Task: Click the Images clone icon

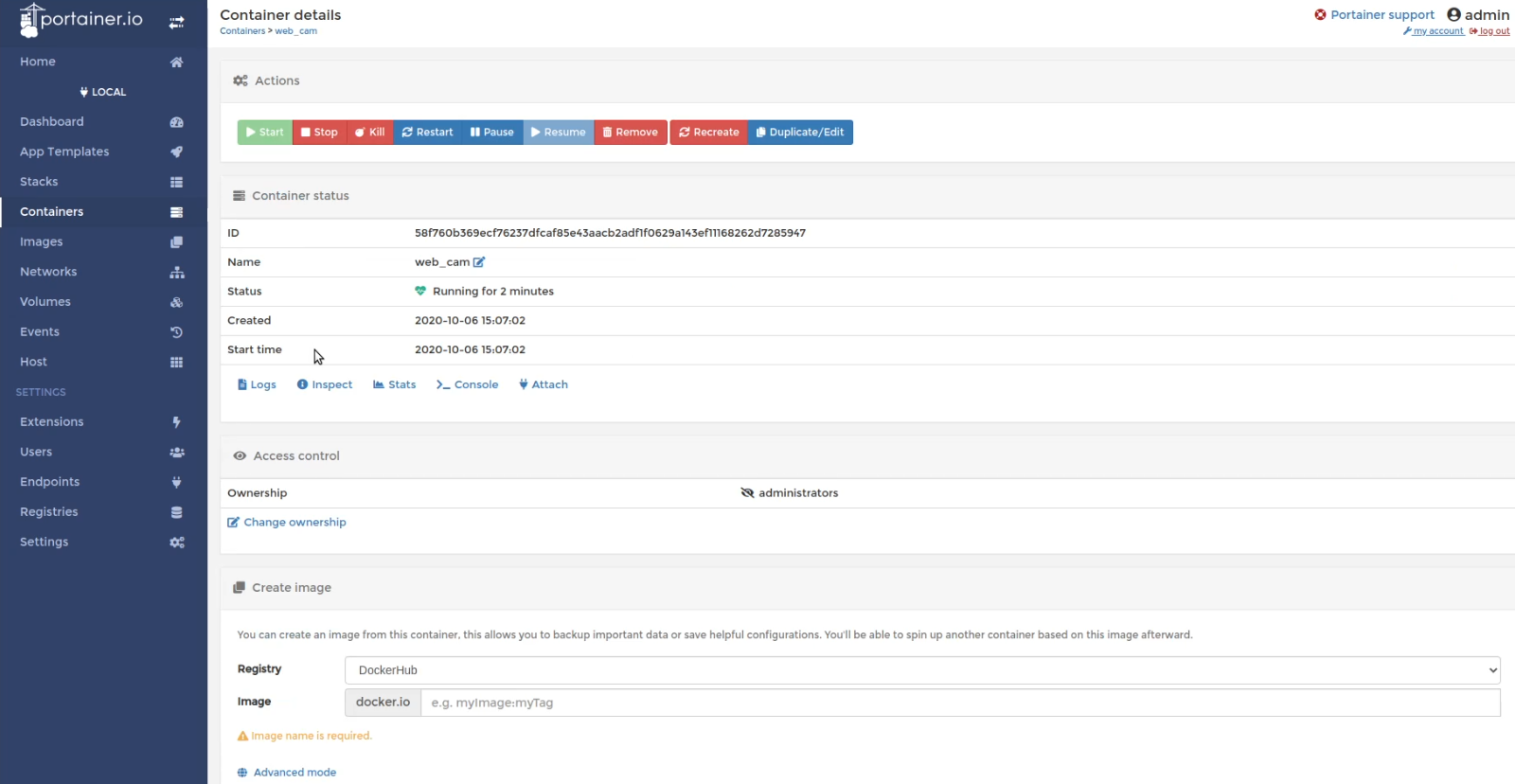Action: 176,242
